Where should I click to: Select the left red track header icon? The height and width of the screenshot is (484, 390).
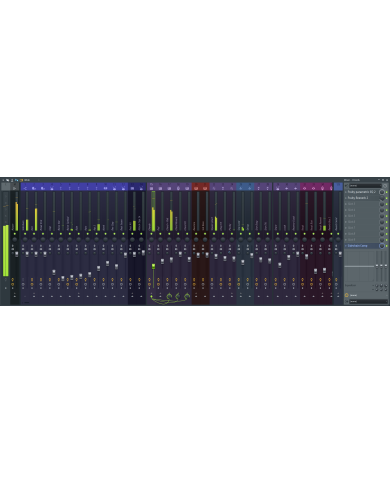click(196, 188)
